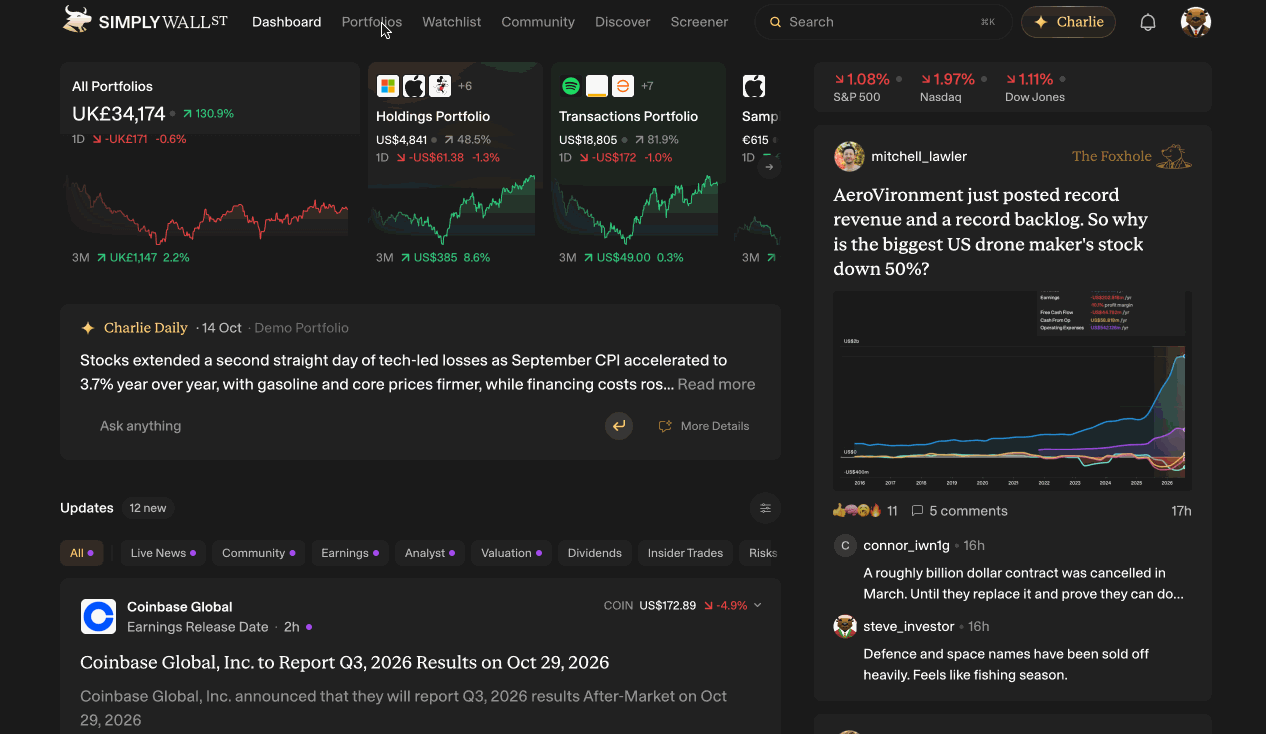Screen dimensions: 1266x734
Task: Go to the Discover nav tab
Action: click(x=623, y=22)
